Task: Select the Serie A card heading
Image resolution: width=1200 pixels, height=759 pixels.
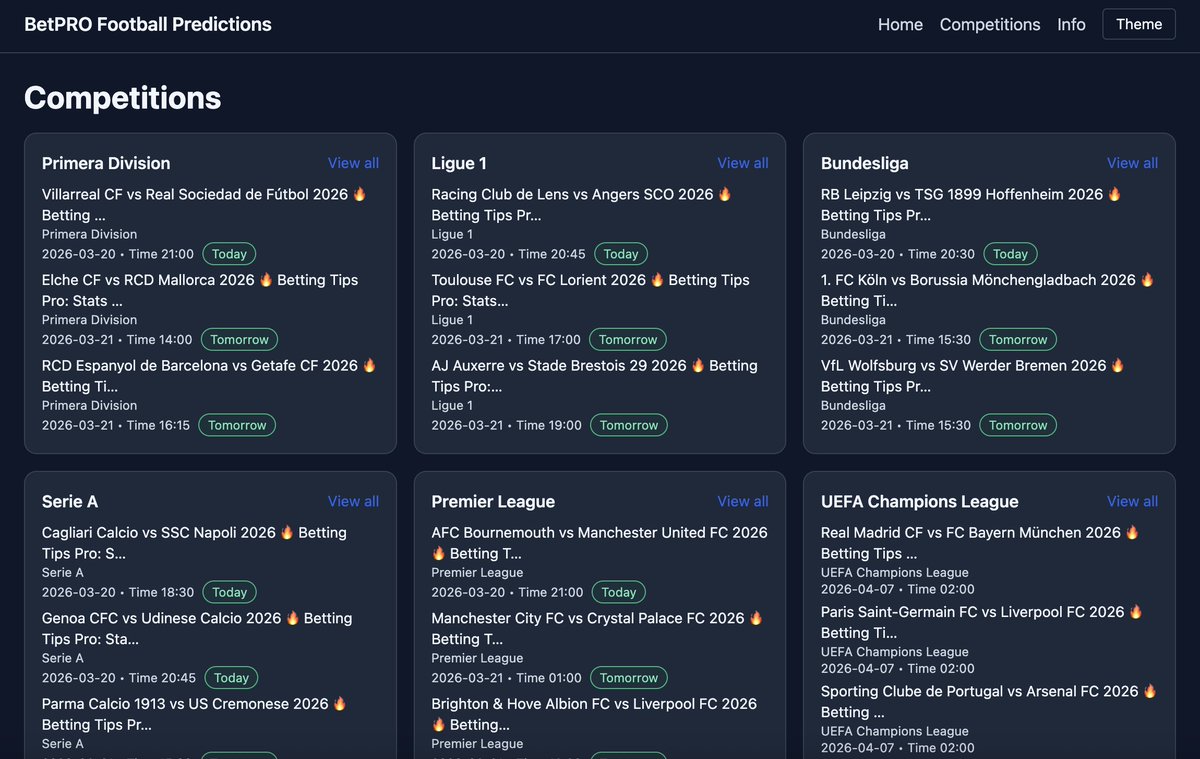Action: point(70,501)
